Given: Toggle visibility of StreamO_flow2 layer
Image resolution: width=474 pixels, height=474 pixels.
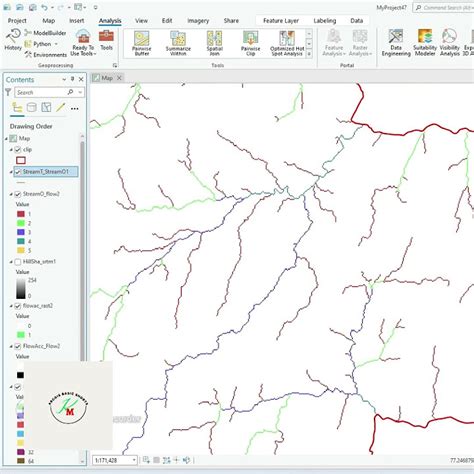Looking at the screenshot, I should [18, 194].
